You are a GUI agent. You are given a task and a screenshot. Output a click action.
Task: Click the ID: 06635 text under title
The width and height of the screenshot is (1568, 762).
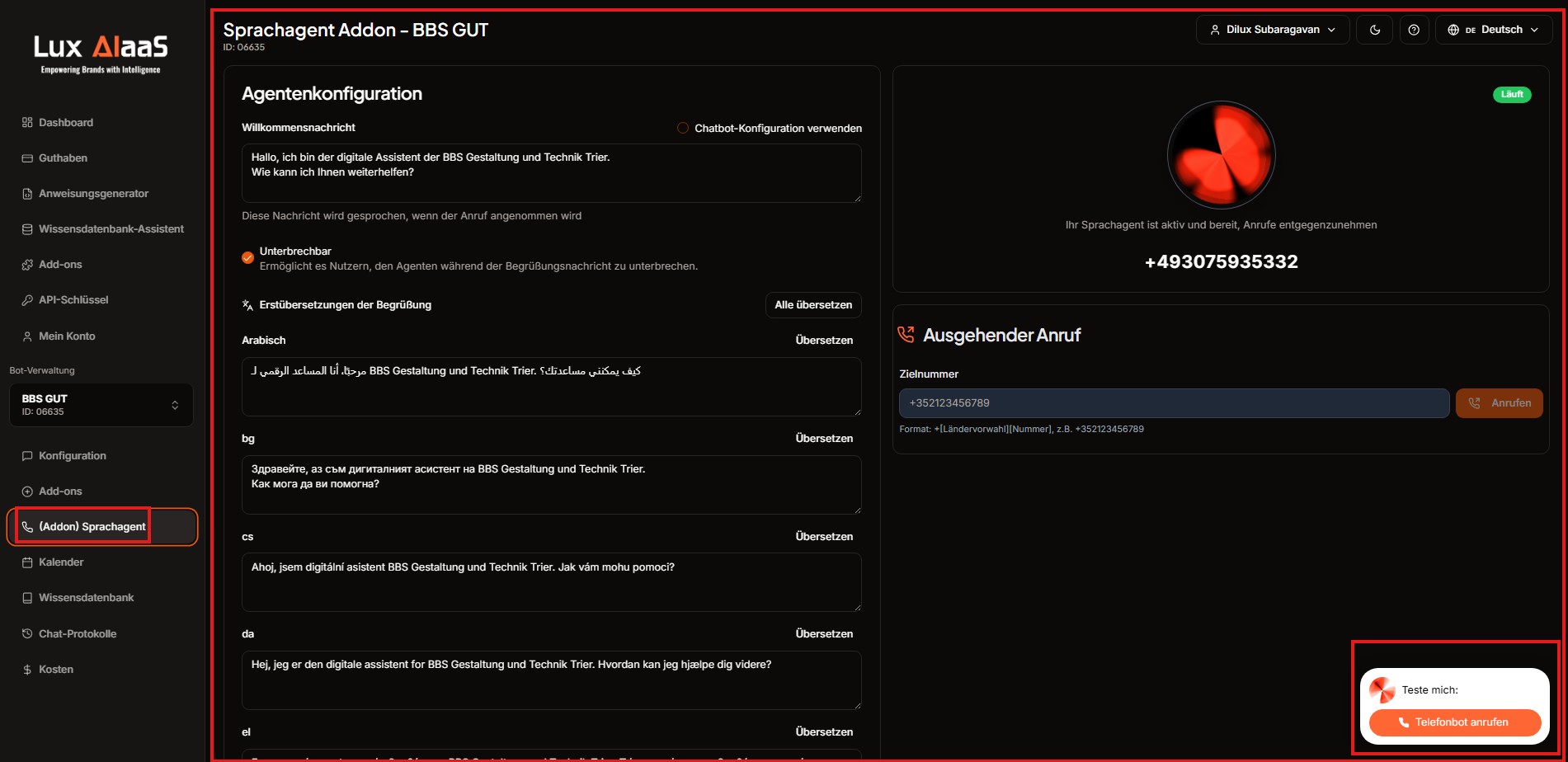coord(244,48)
